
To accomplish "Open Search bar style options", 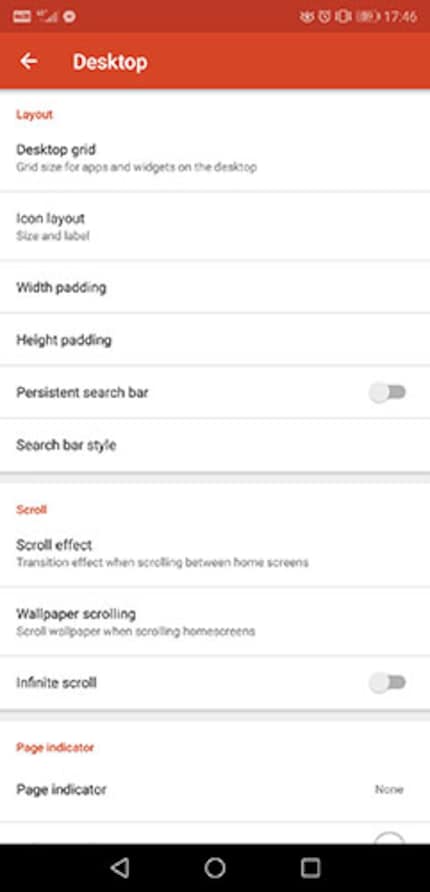I will (215, 445).
